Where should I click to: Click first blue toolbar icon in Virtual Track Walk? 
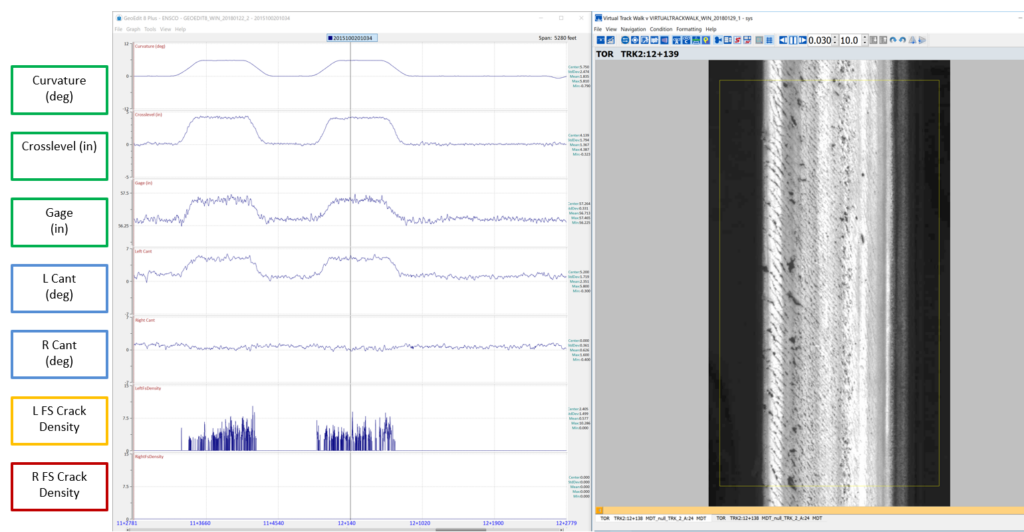601,40
